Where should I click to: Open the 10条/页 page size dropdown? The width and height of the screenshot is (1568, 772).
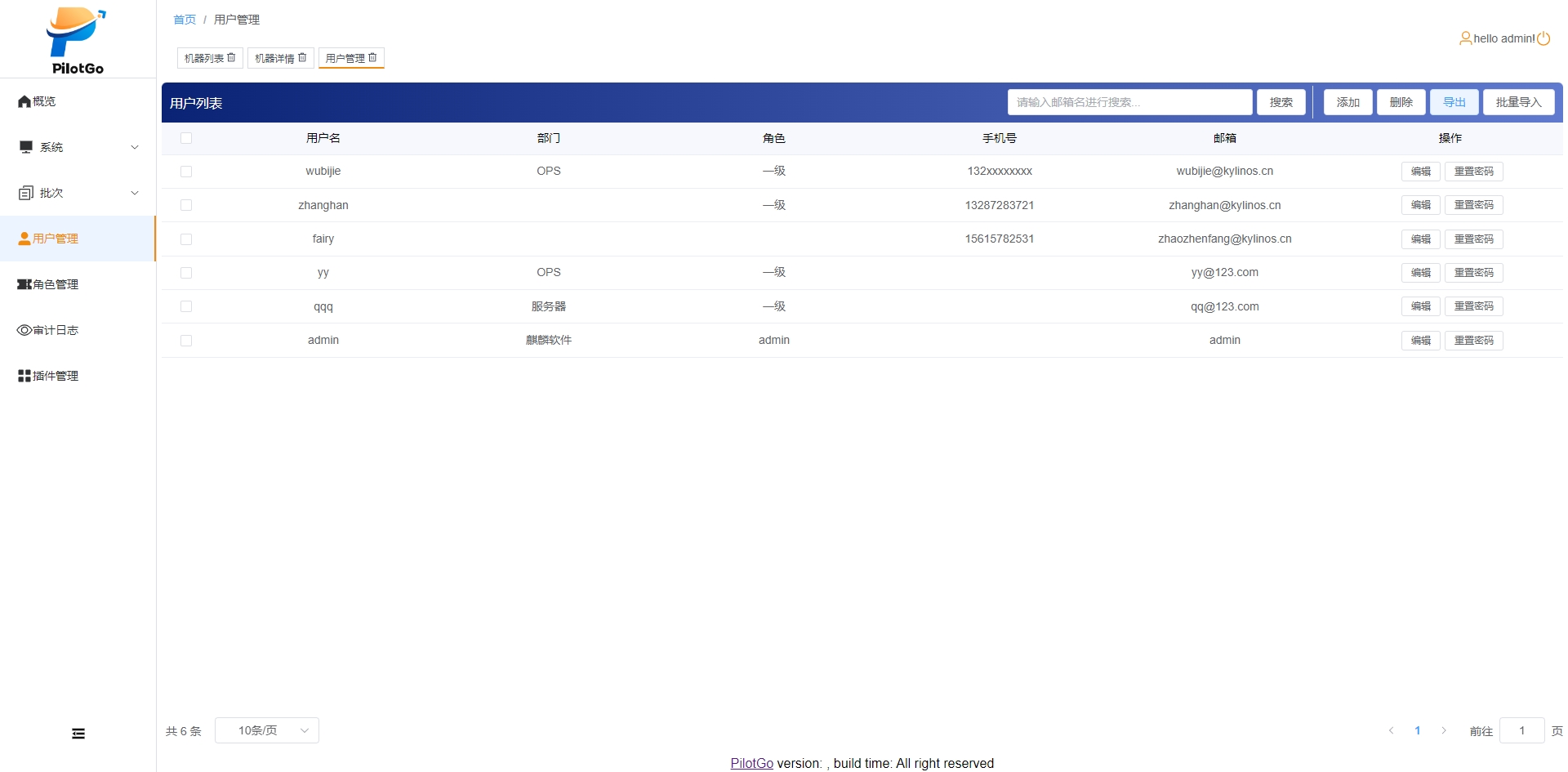(x=267, y=730)
